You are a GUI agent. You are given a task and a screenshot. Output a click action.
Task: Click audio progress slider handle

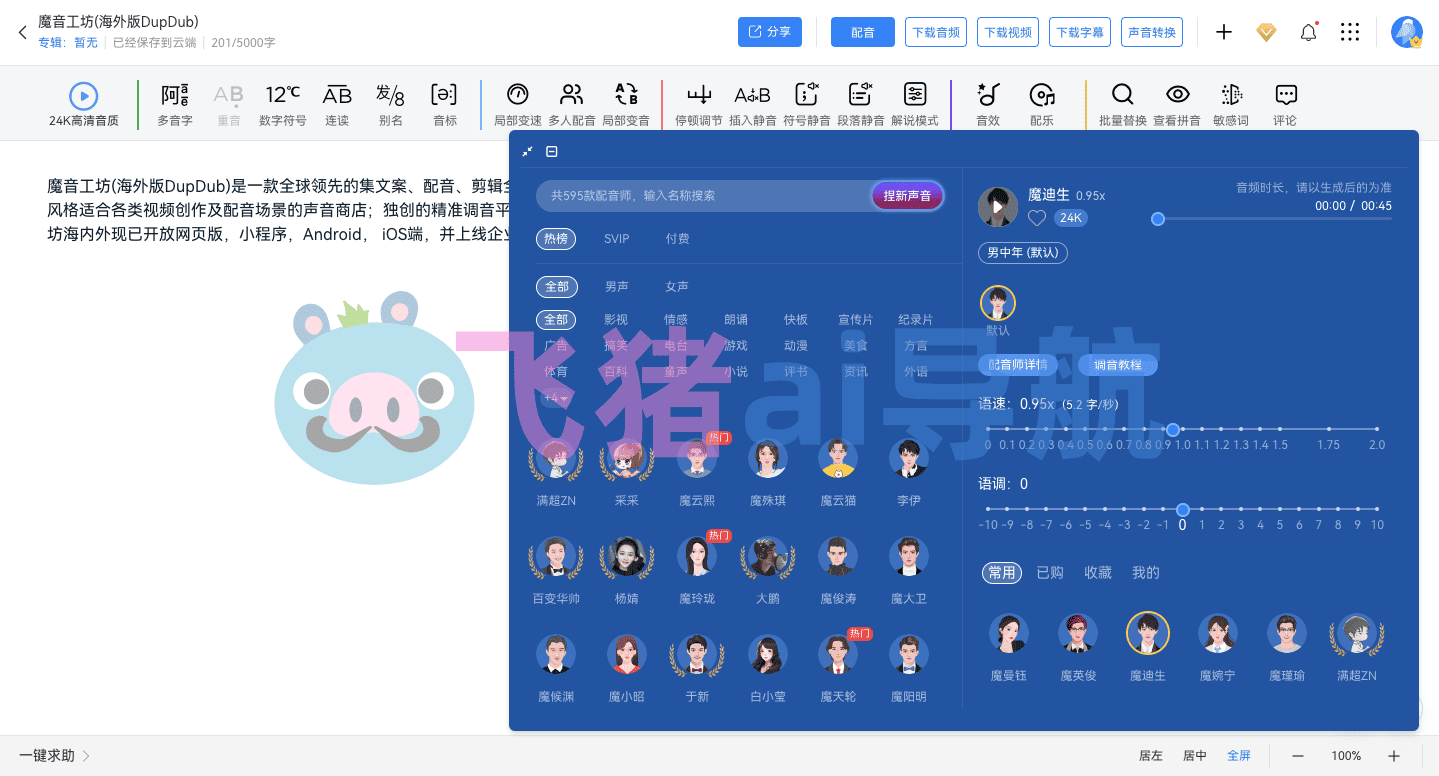(1158, 219)
